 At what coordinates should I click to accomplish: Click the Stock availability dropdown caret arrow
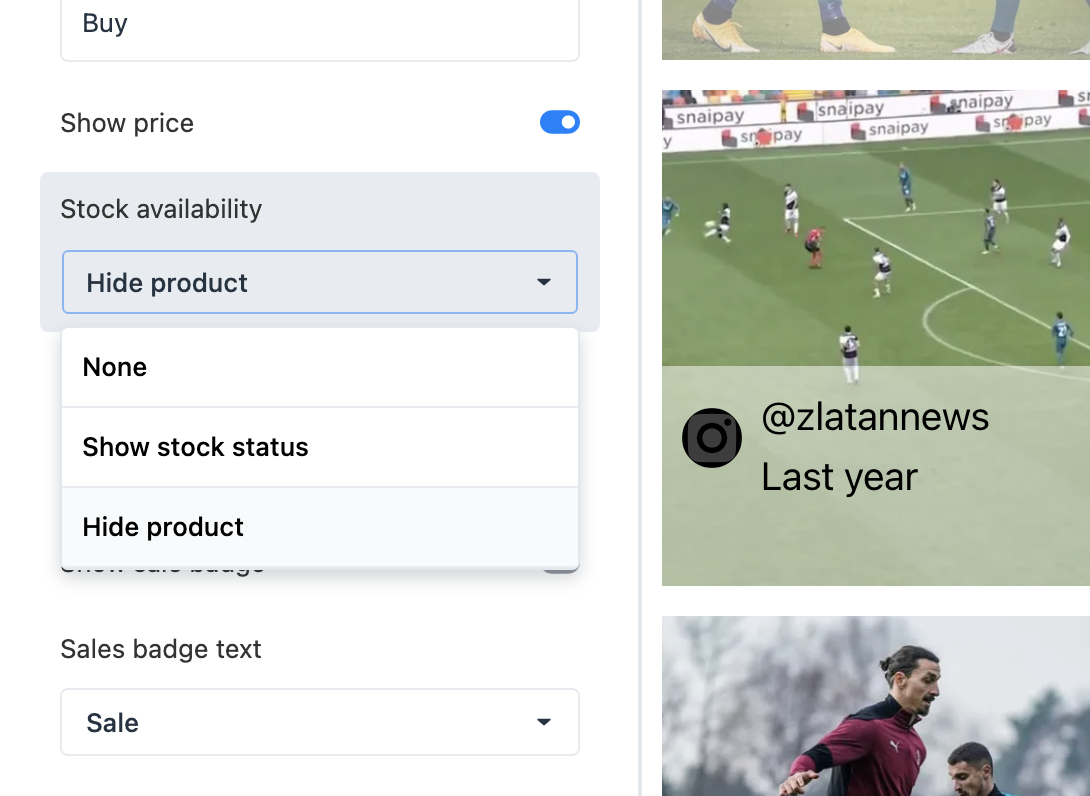[544, 283]
